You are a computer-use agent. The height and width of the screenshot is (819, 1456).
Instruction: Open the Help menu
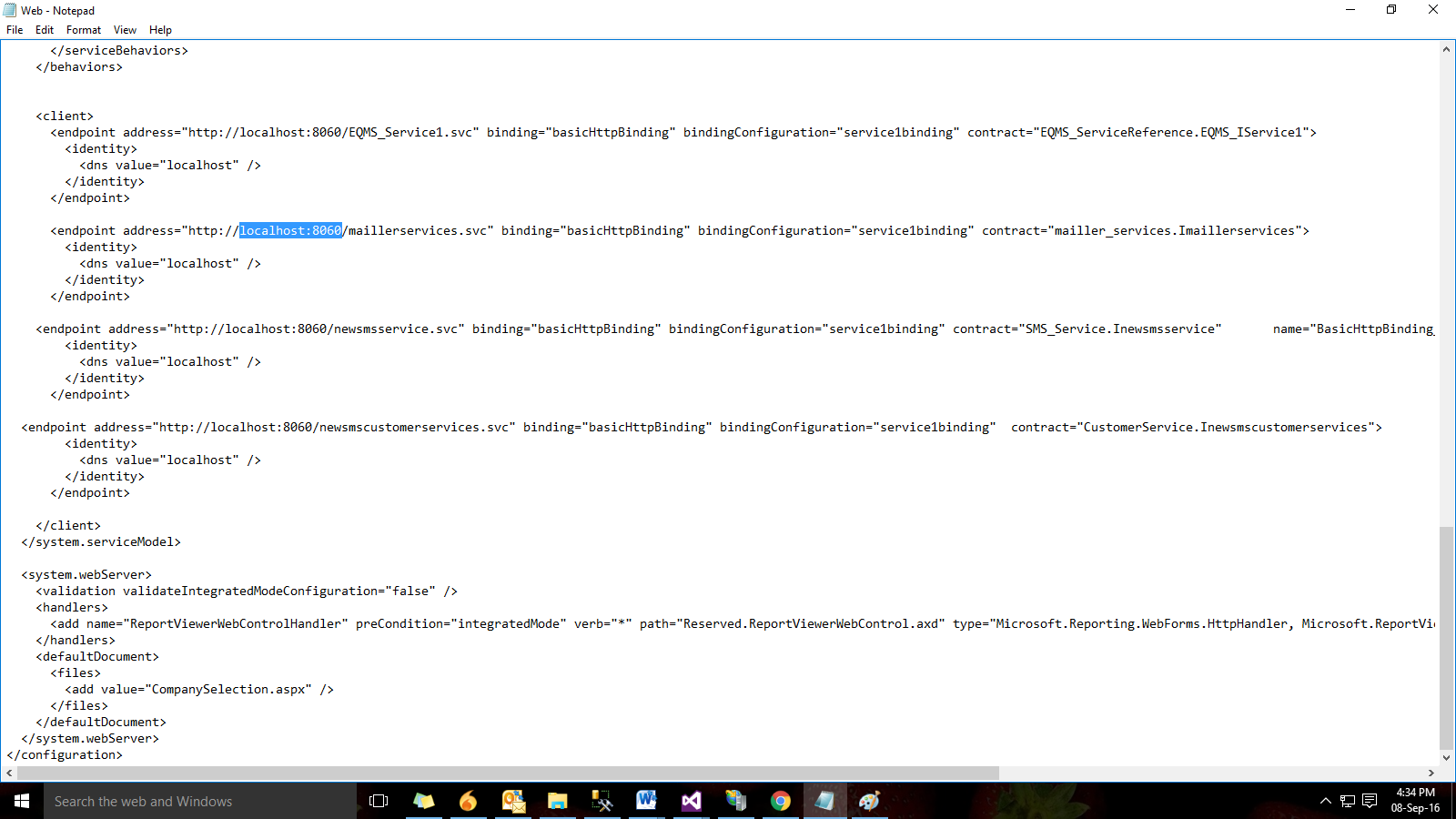pyautogui.click(x=160, y=30)
